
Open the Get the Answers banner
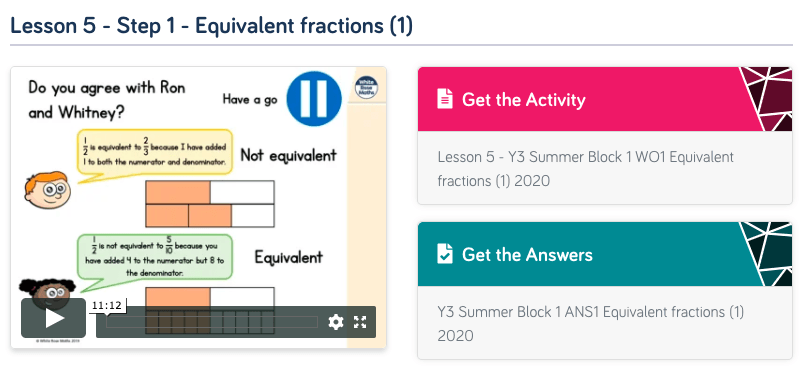click(x=605, y=254)
